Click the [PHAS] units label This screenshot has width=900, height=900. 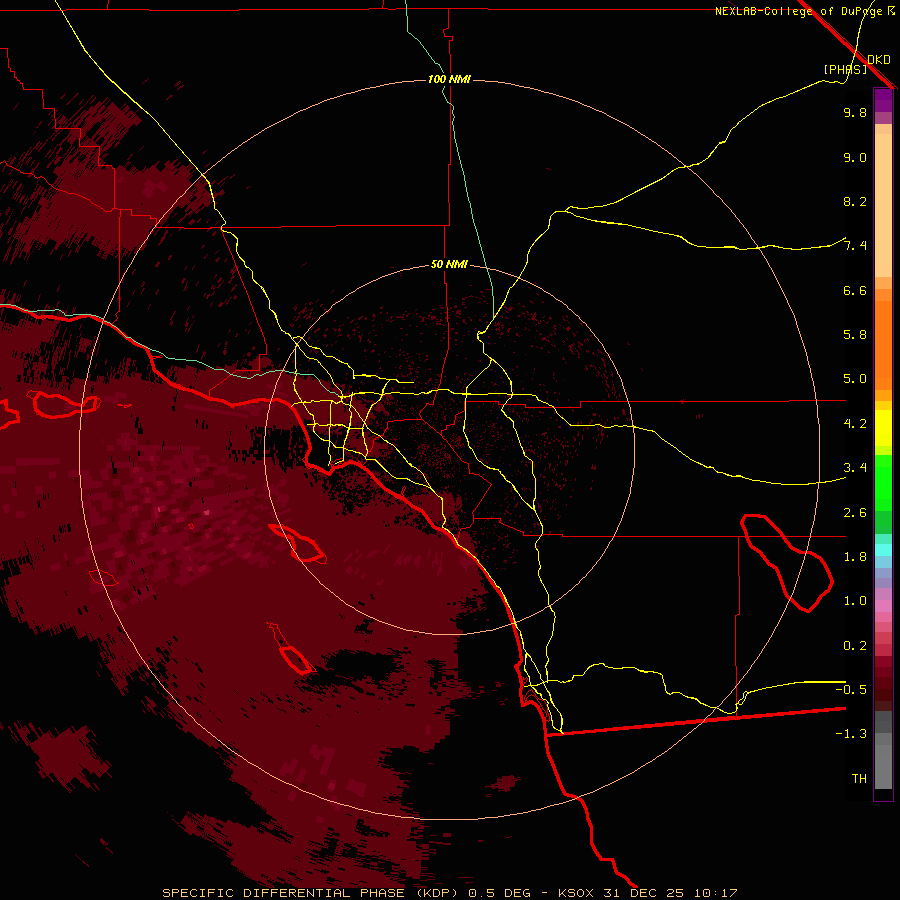(845, 70)
